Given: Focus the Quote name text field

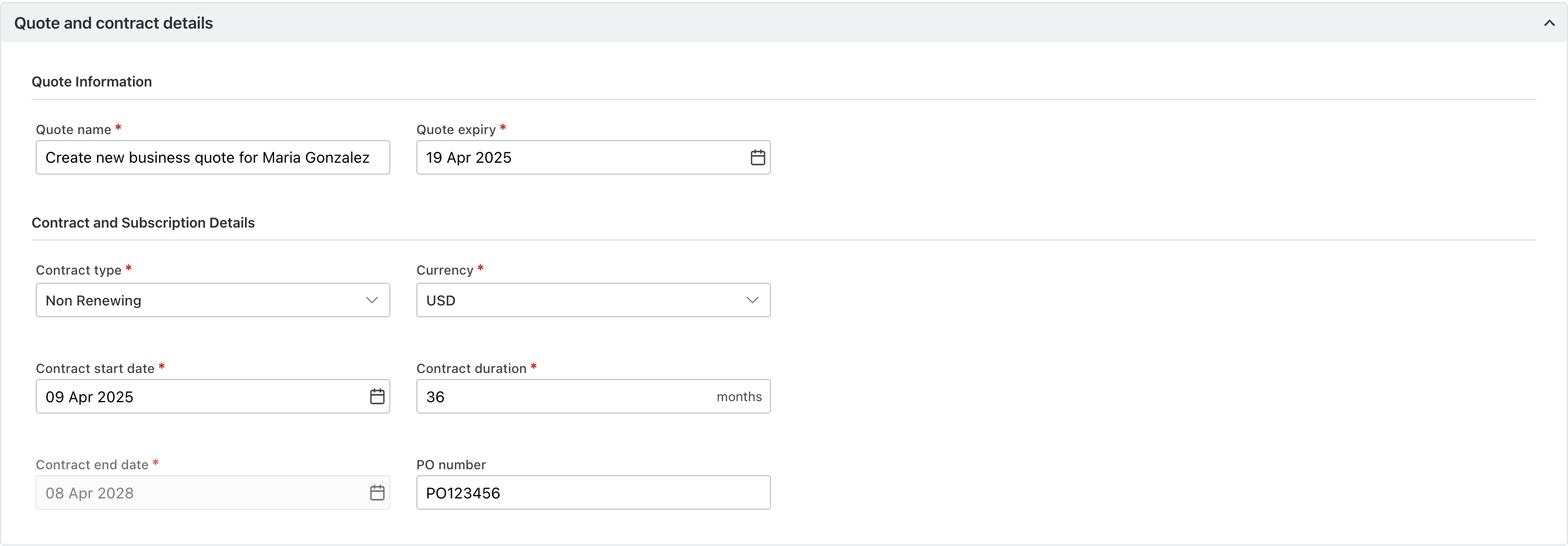Looking at the screenshot, I should pos(207,158).
